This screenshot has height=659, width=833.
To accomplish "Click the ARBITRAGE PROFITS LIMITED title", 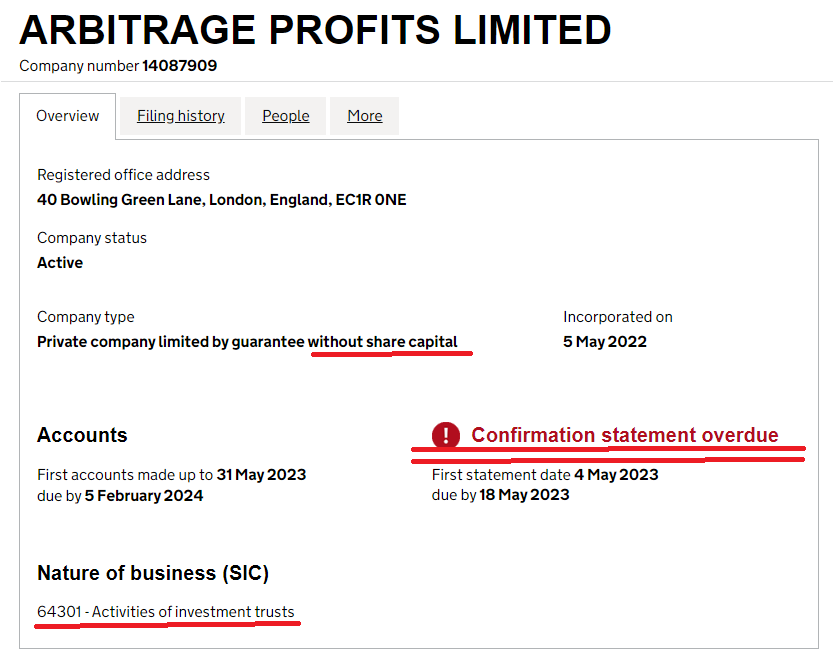I will tap(315, 30).
